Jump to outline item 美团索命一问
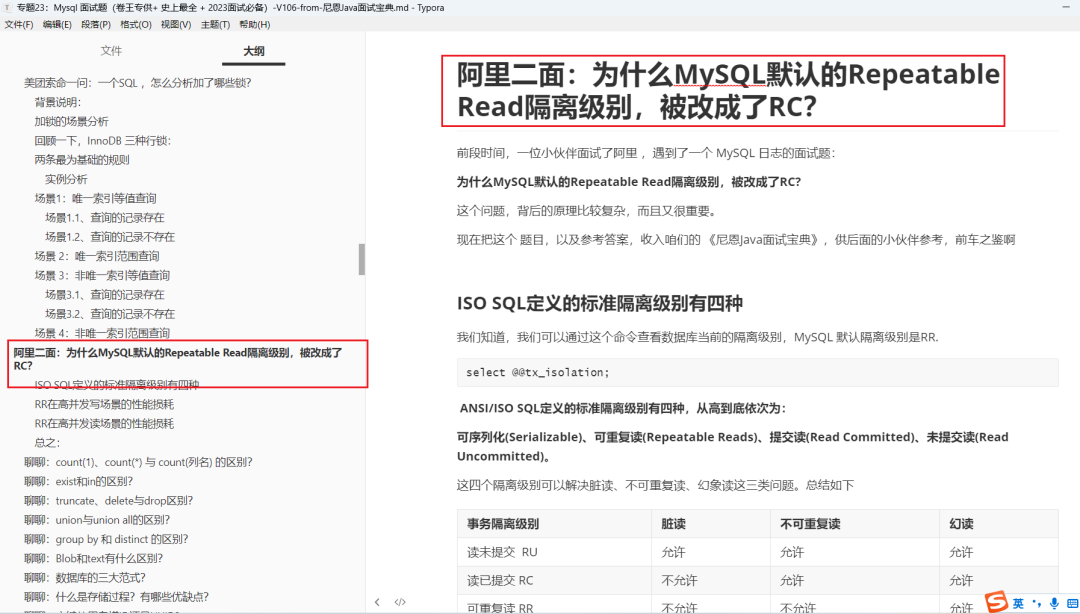 (138, 83)
